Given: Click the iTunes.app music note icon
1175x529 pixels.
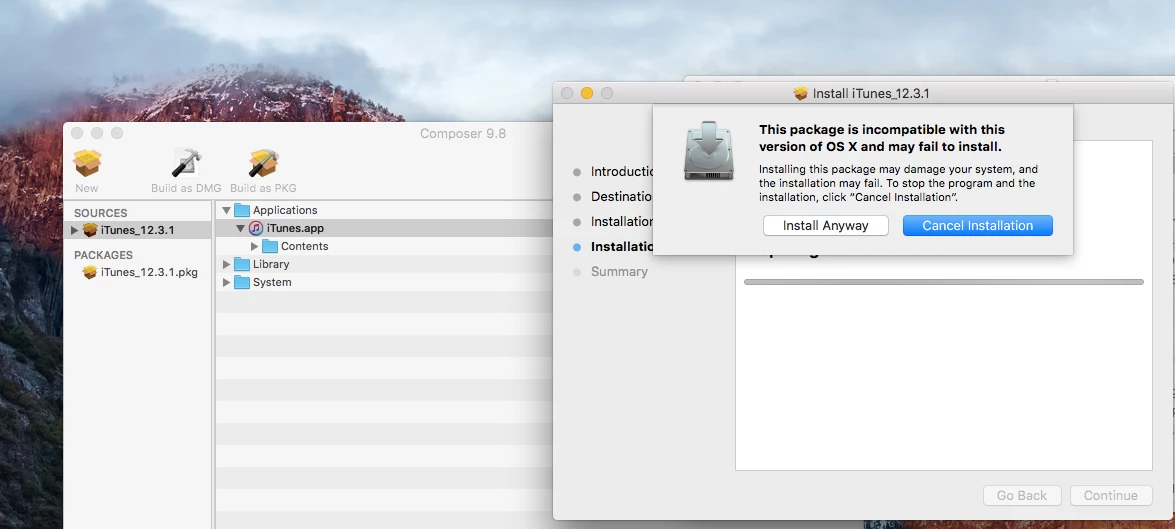Looking at the screenshot, I should tap(256, 229).
